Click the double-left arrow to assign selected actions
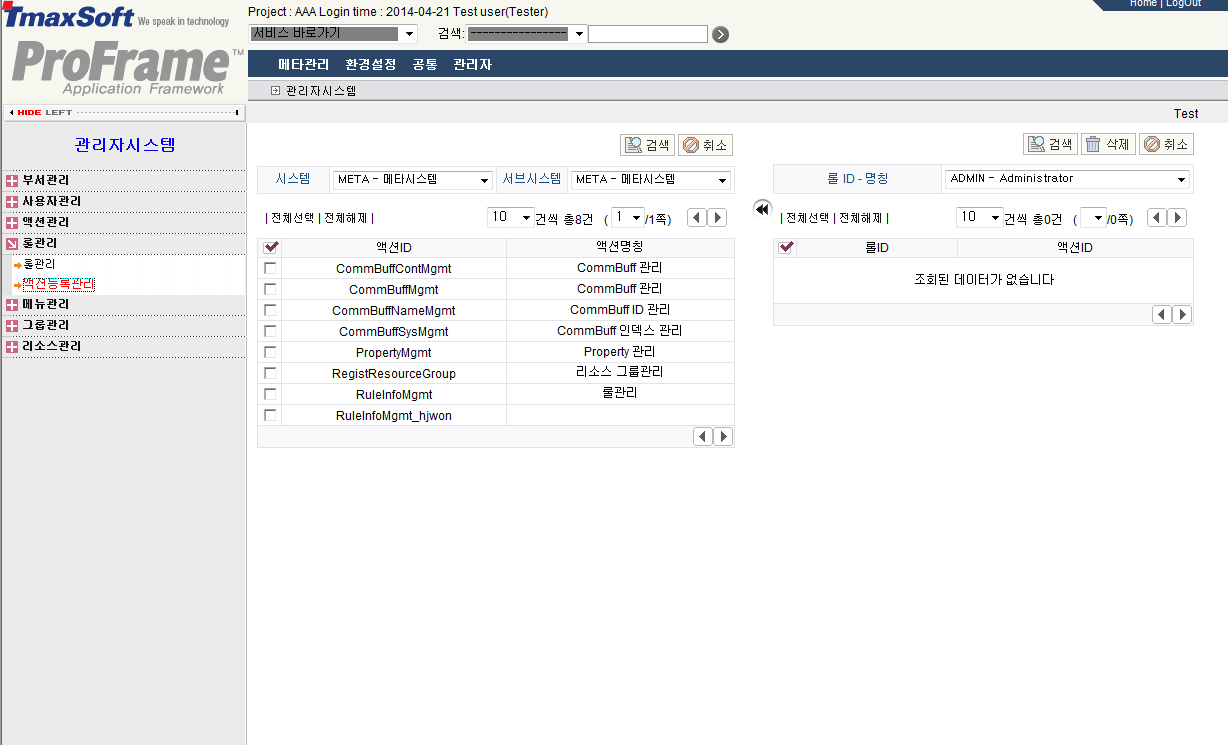The image size is (1228, 745). [x=761, y=209]
